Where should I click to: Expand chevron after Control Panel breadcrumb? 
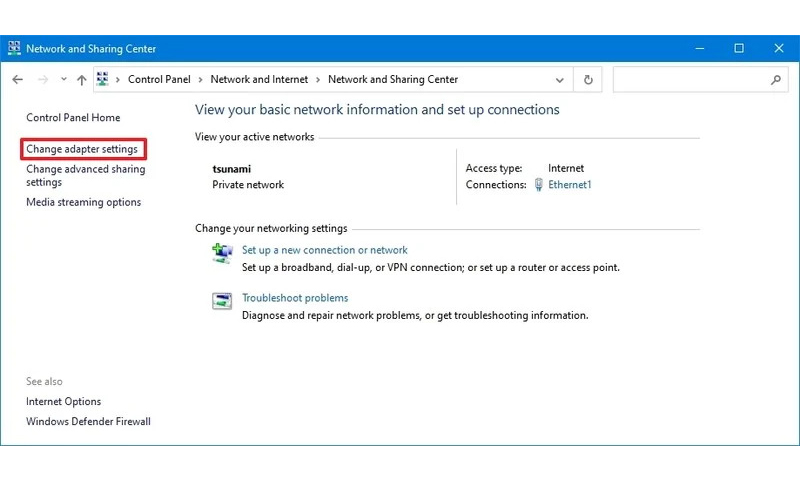pyautogui.click(x=200, y=80)
